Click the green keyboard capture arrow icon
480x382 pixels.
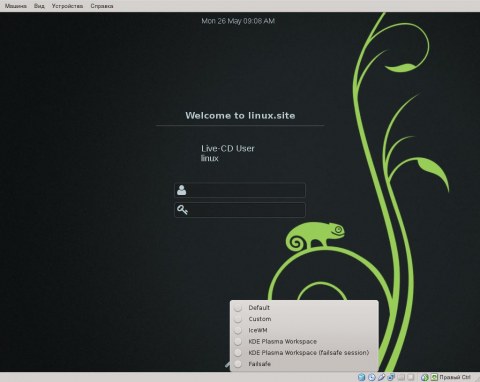[x=434, y=377]
